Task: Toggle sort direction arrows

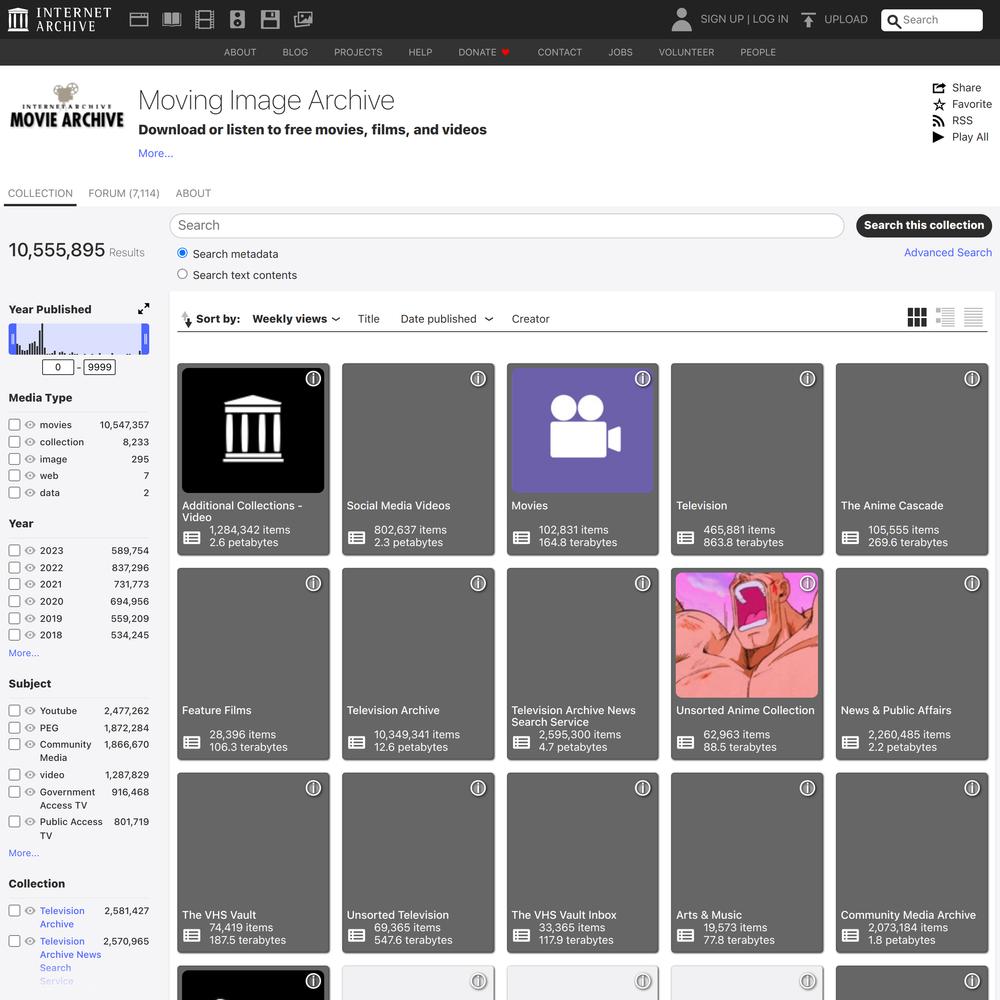Action: click(x=186, y=319)
